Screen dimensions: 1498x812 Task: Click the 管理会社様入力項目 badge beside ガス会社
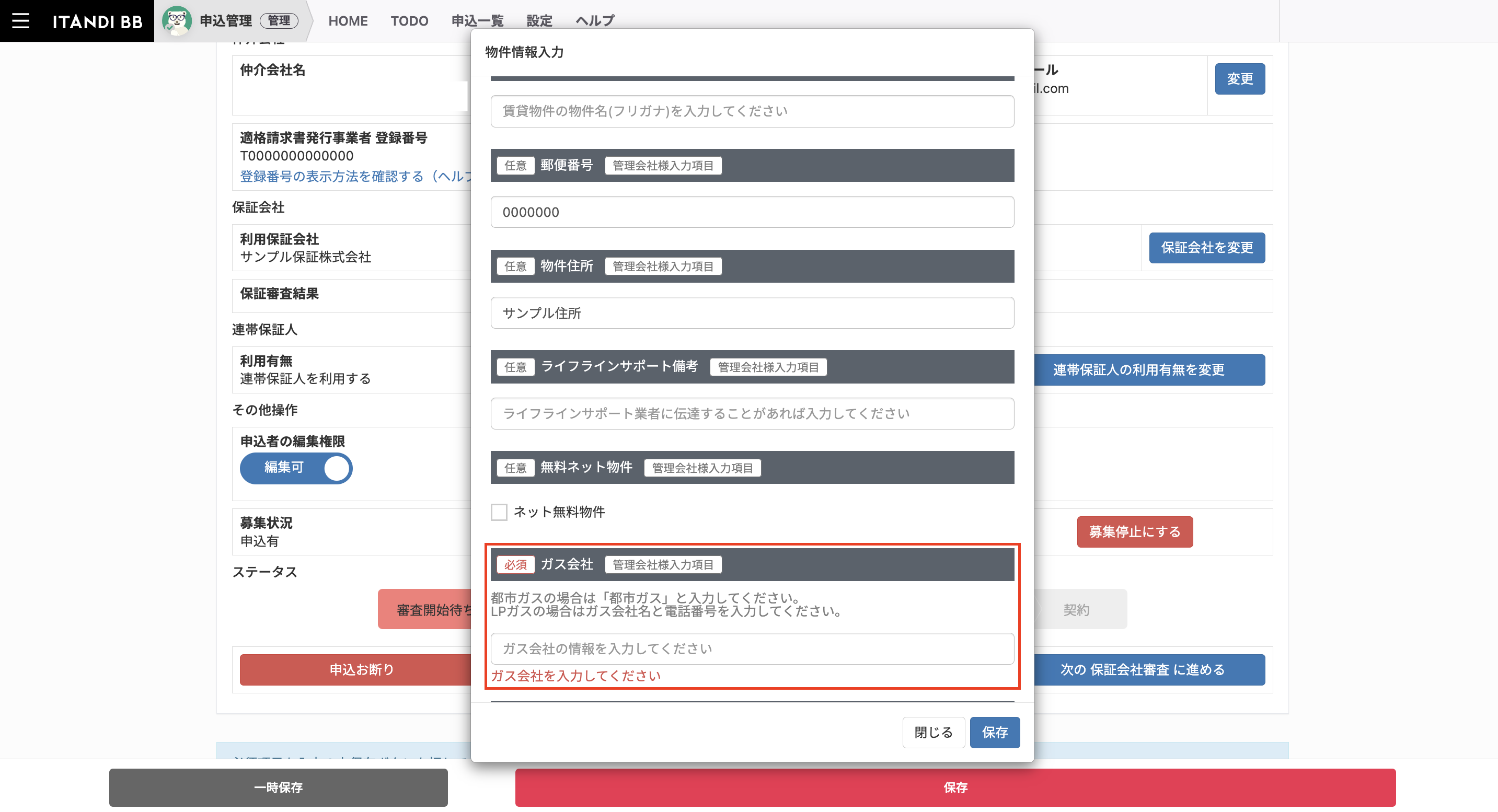[663, 565]
